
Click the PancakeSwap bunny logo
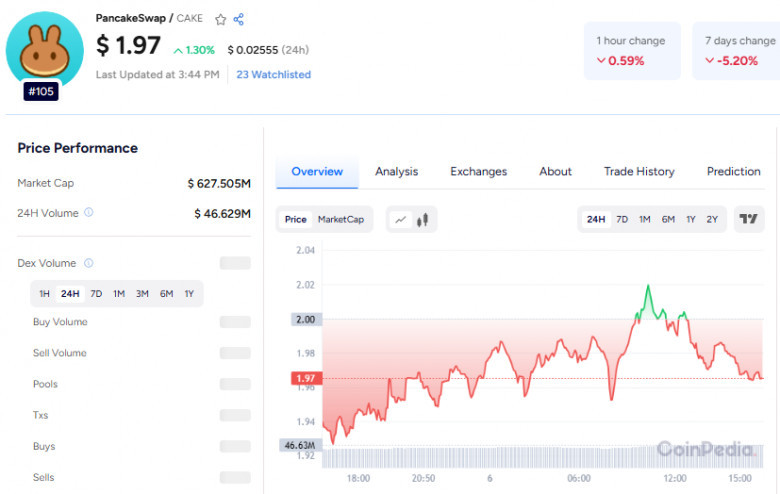[45, 50]
